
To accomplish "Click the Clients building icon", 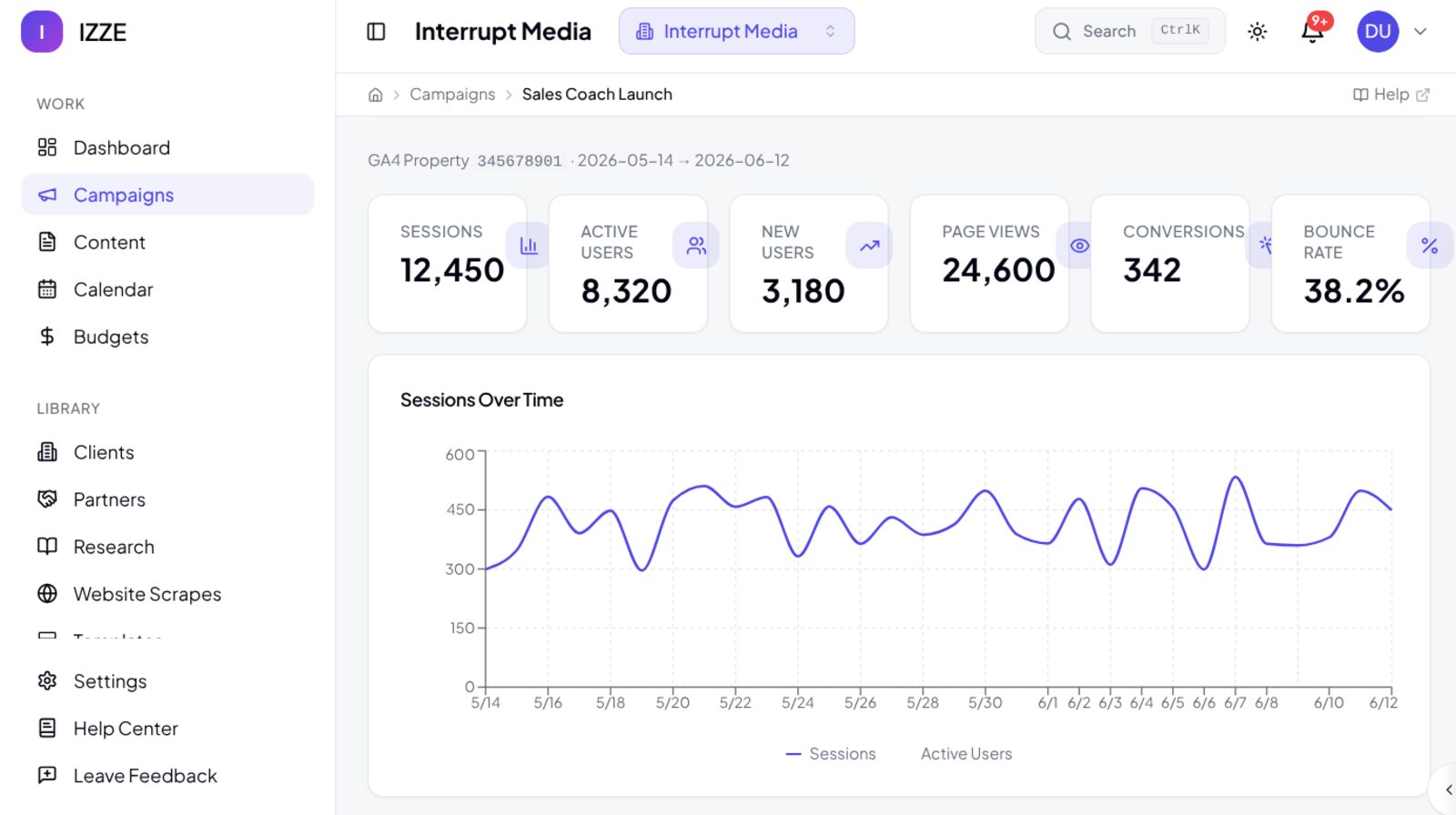I will pyautogui.click(x=47, y=452).
